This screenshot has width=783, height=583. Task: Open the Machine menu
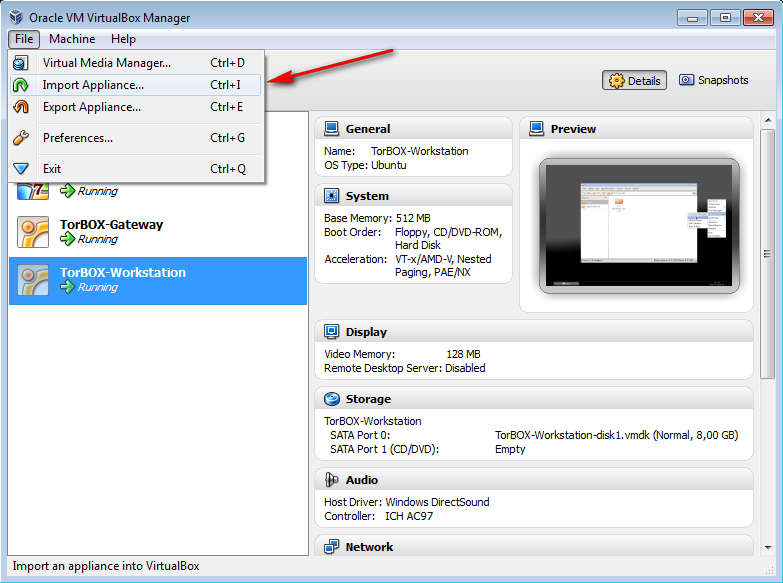[x=72, y=39]
